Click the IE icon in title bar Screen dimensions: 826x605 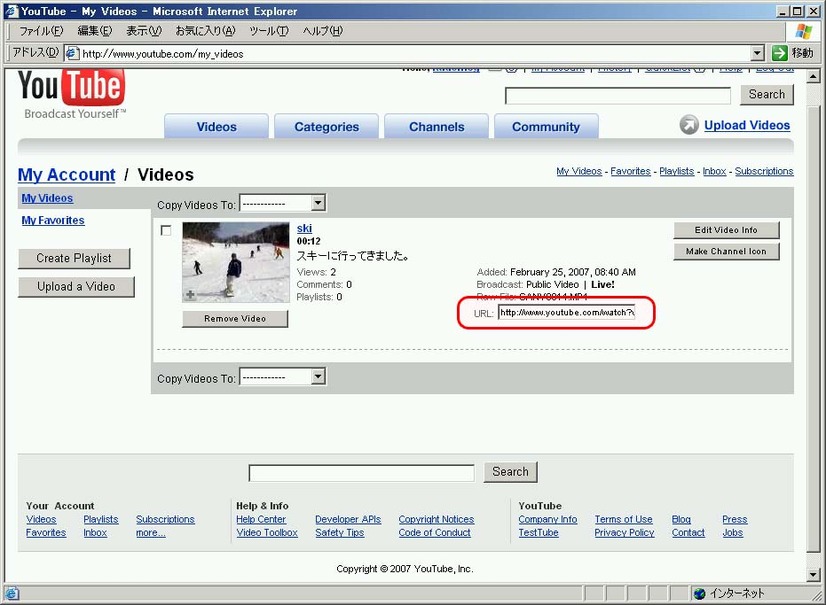[11, 11]
